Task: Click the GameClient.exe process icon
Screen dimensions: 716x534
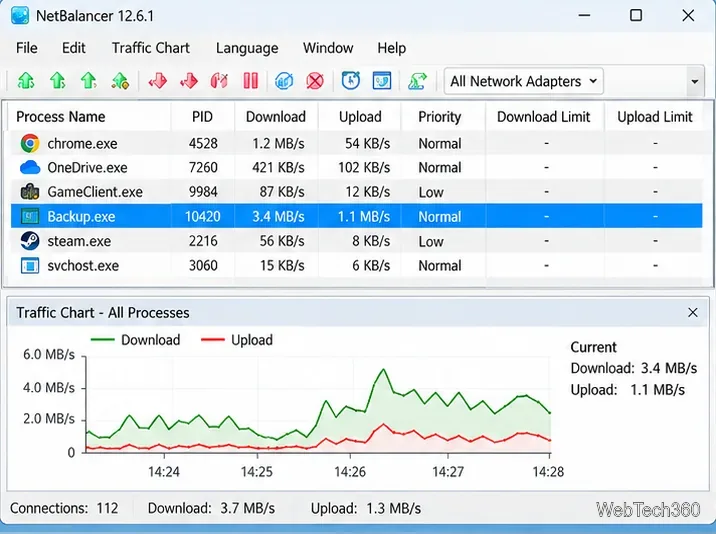Action: coord(30,192)
